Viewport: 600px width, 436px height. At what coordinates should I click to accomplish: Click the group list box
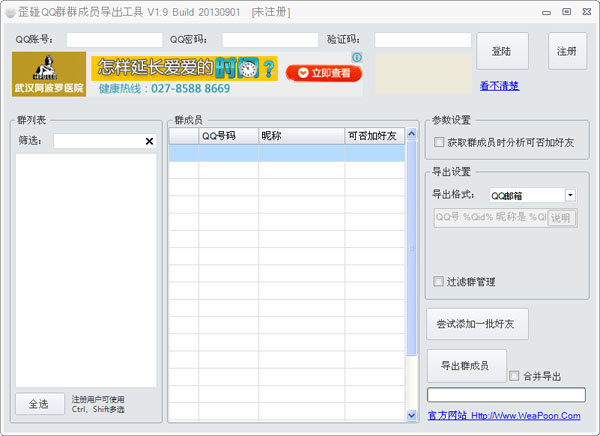(86, 270)
